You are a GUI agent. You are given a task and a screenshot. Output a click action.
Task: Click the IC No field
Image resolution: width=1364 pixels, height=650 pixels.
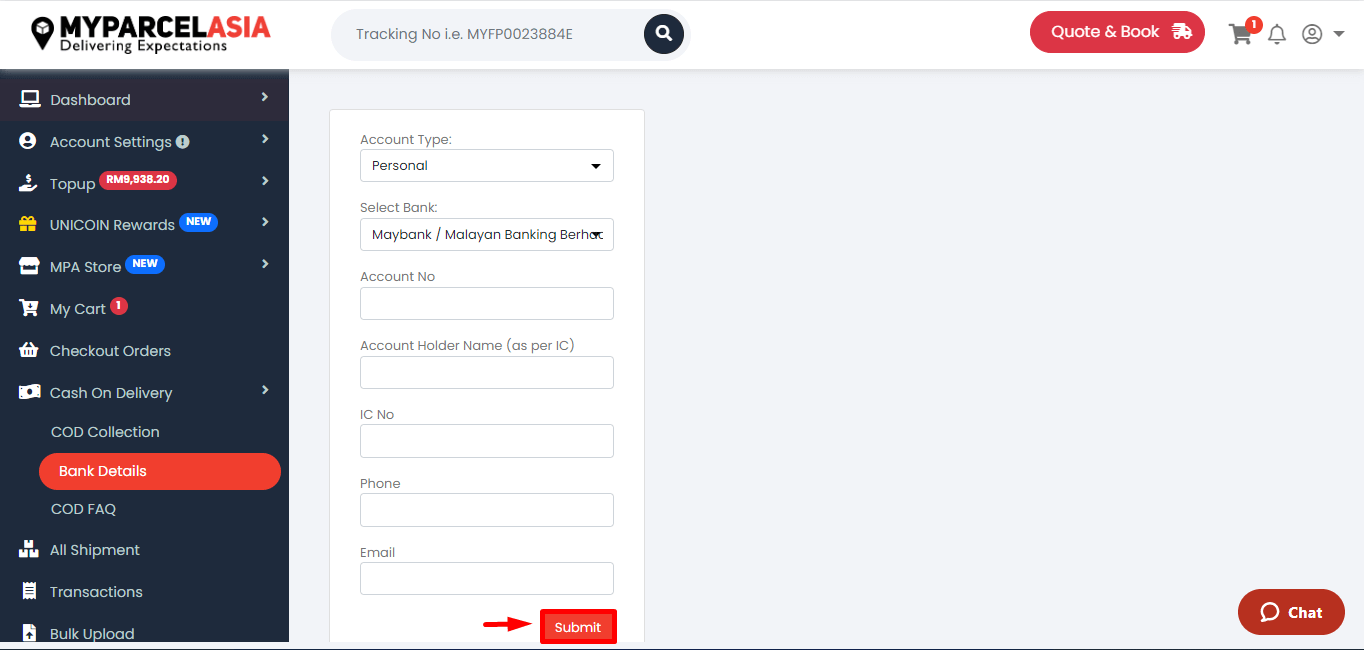coord(487,441)
